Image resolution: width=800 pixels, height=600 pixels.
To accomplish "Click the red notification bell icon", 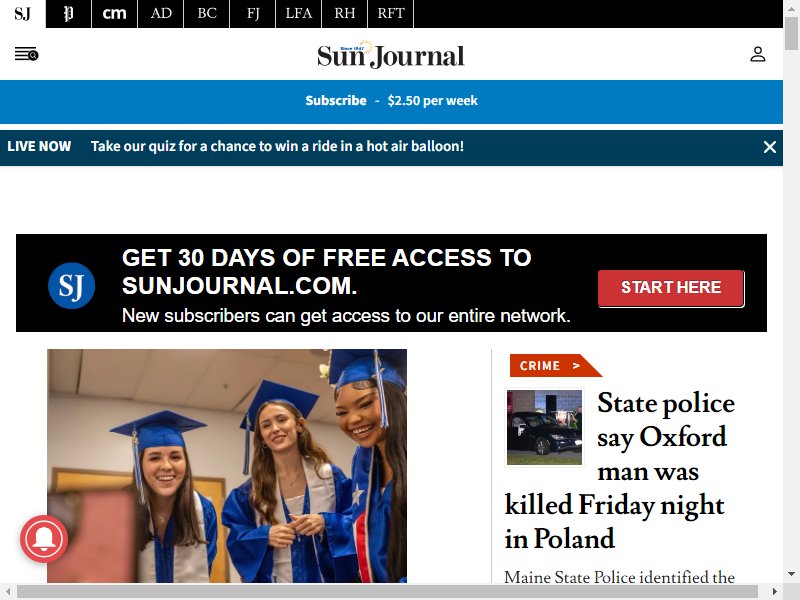I will coord(44,539).
